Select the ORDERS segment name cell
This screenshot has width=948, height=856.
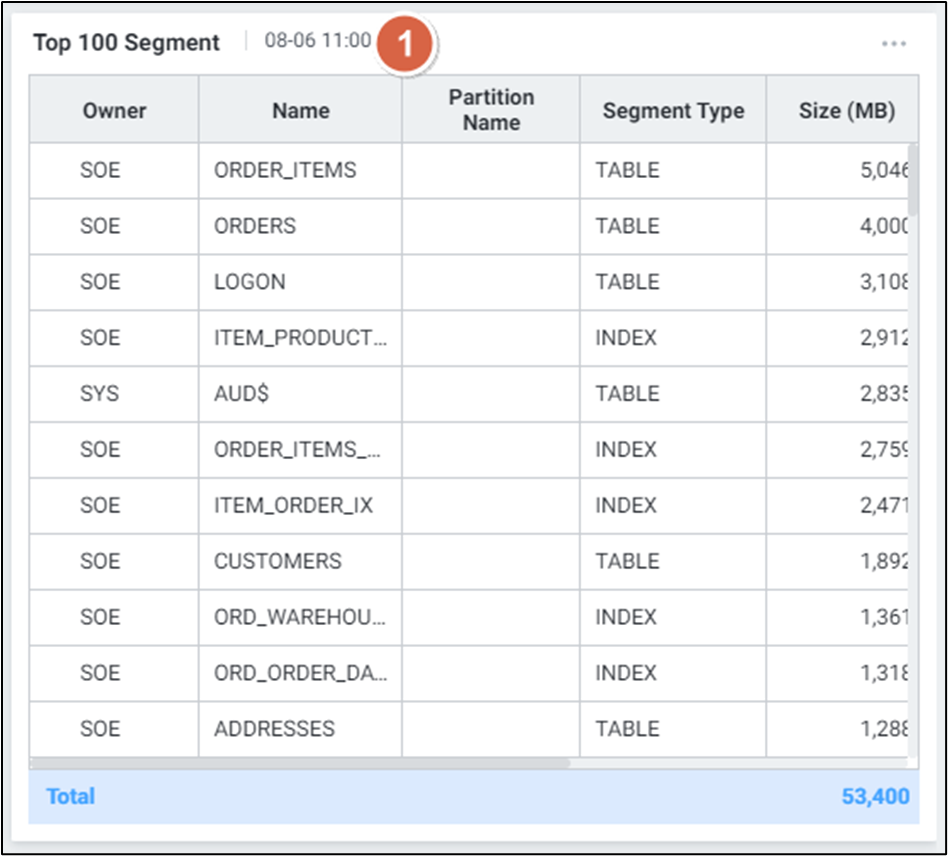click(x=255, y=226)
